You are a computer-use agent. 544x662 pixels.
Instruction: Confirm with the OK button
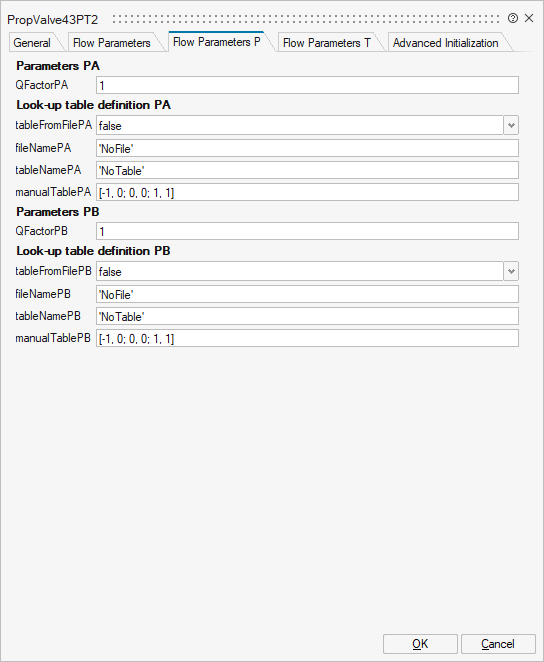420,644
